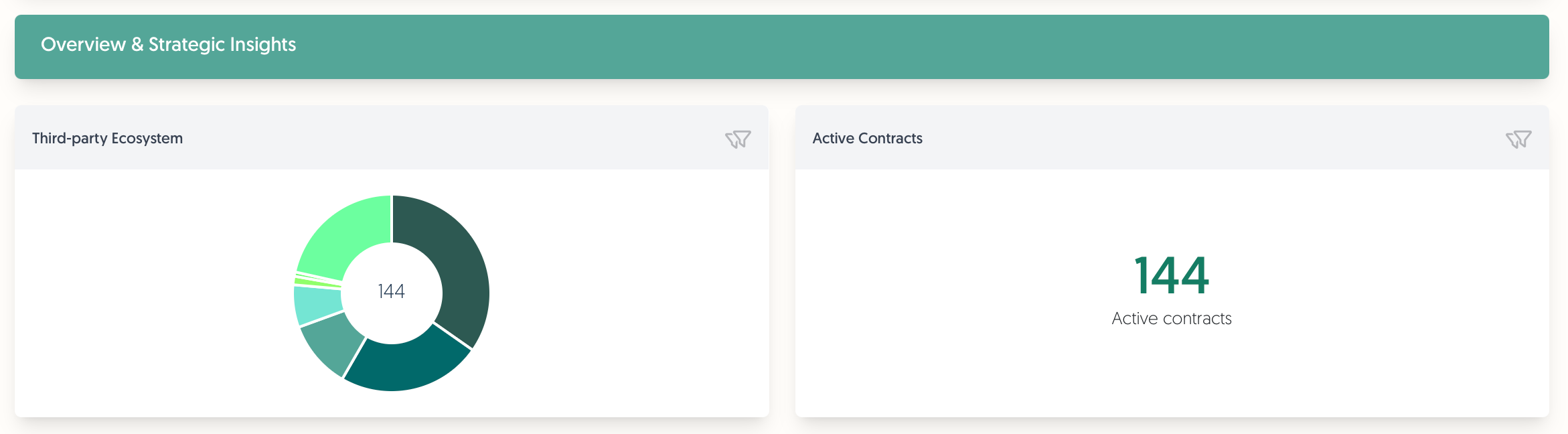Viewport: 1568px width, 434px height.
Task: Click the 'Active Contracts' card title
Action: (x=867, y=138)
